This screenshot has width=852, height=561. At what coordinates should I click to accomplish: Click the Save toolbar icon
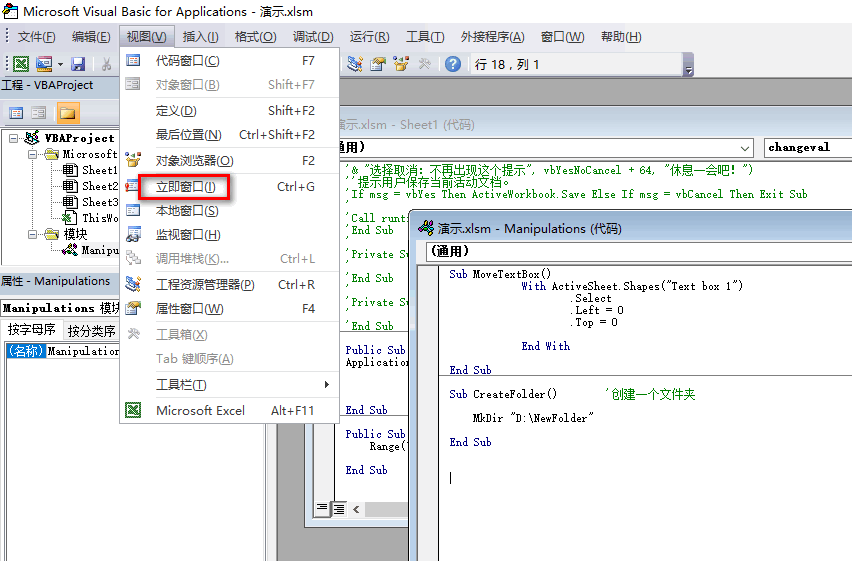[78, 64]
